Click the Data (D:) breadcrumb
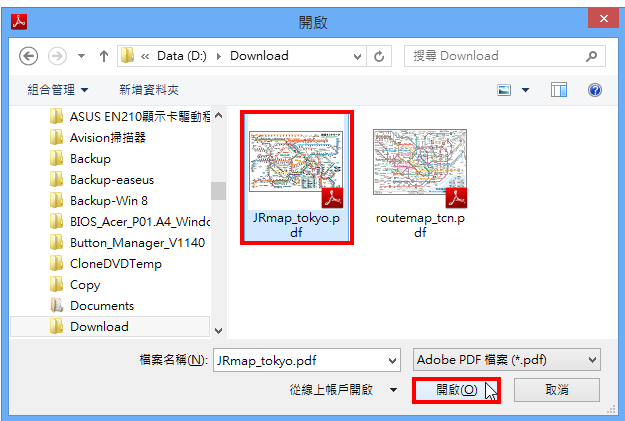Viewport: 625px width, 421px height. [x=182, y=56]
